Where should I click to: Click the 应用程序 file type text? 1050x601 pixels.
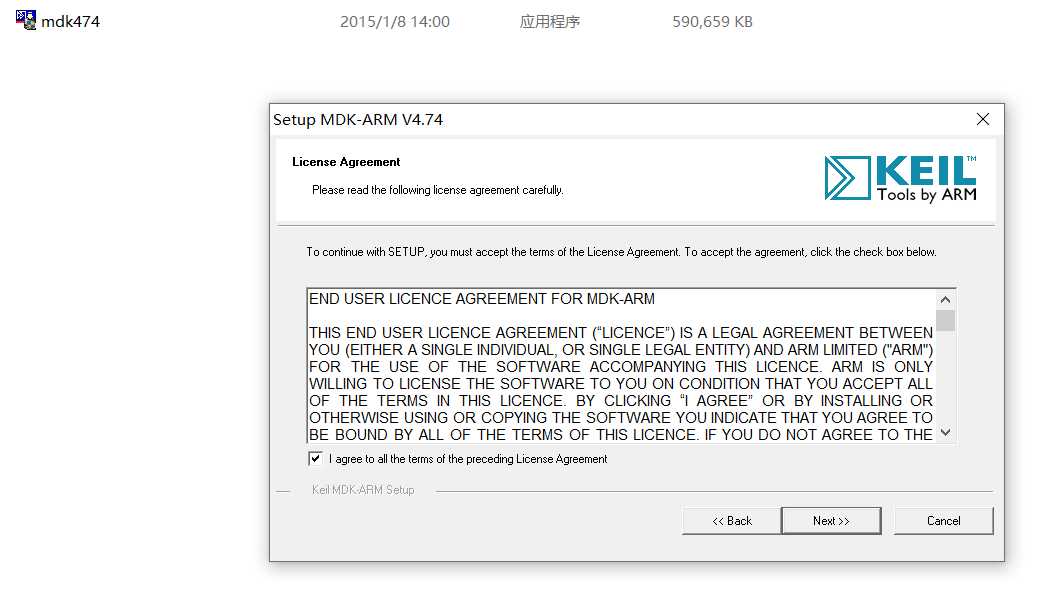549,21
